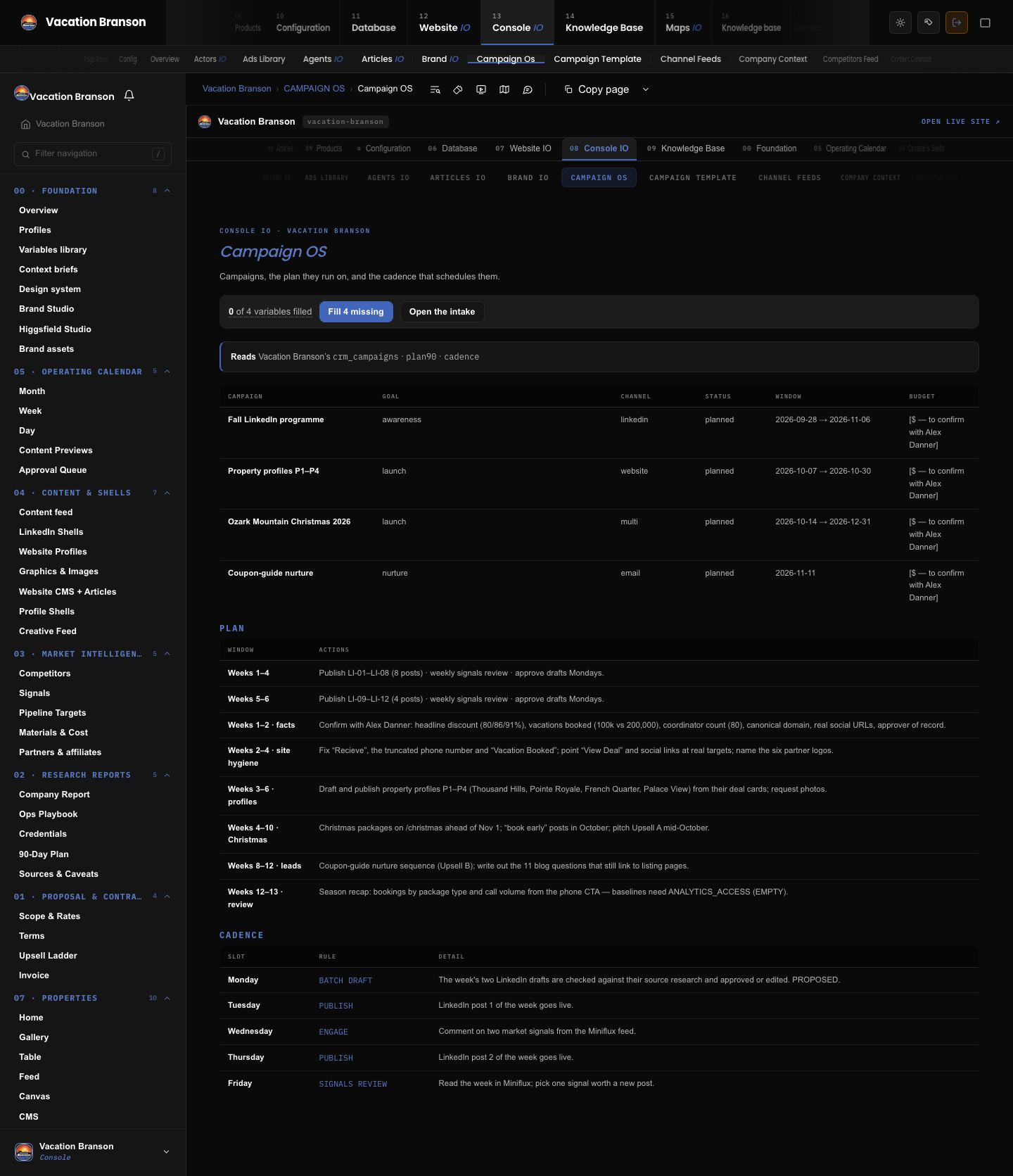This screenshot has height=1176, width=1013.
Task: Select Upsell Ladder in the sidebar
Action: (48, 956)
